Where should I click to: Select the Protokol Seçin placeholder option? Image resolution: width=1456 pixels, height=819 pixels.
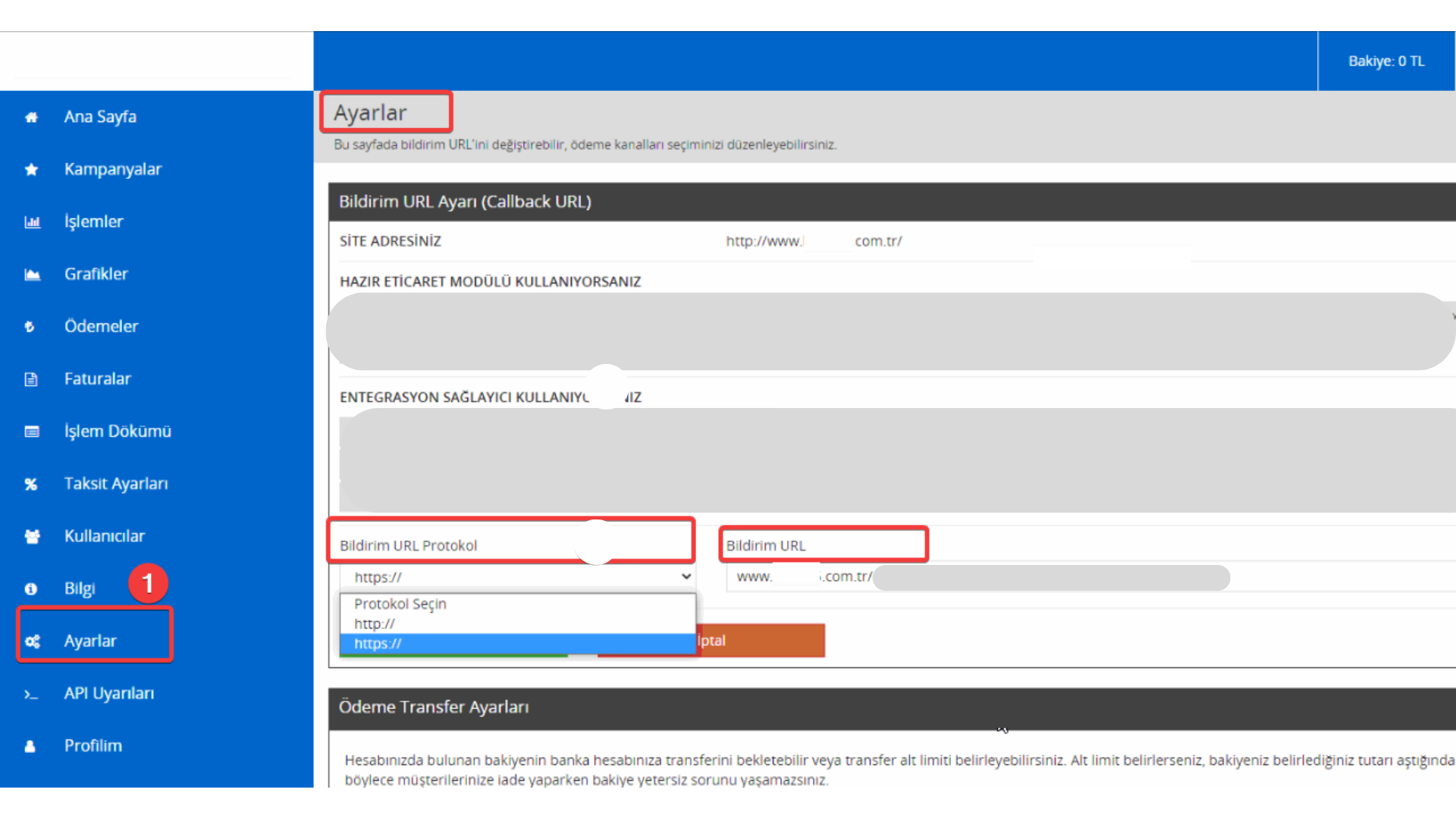pos(400,604)
